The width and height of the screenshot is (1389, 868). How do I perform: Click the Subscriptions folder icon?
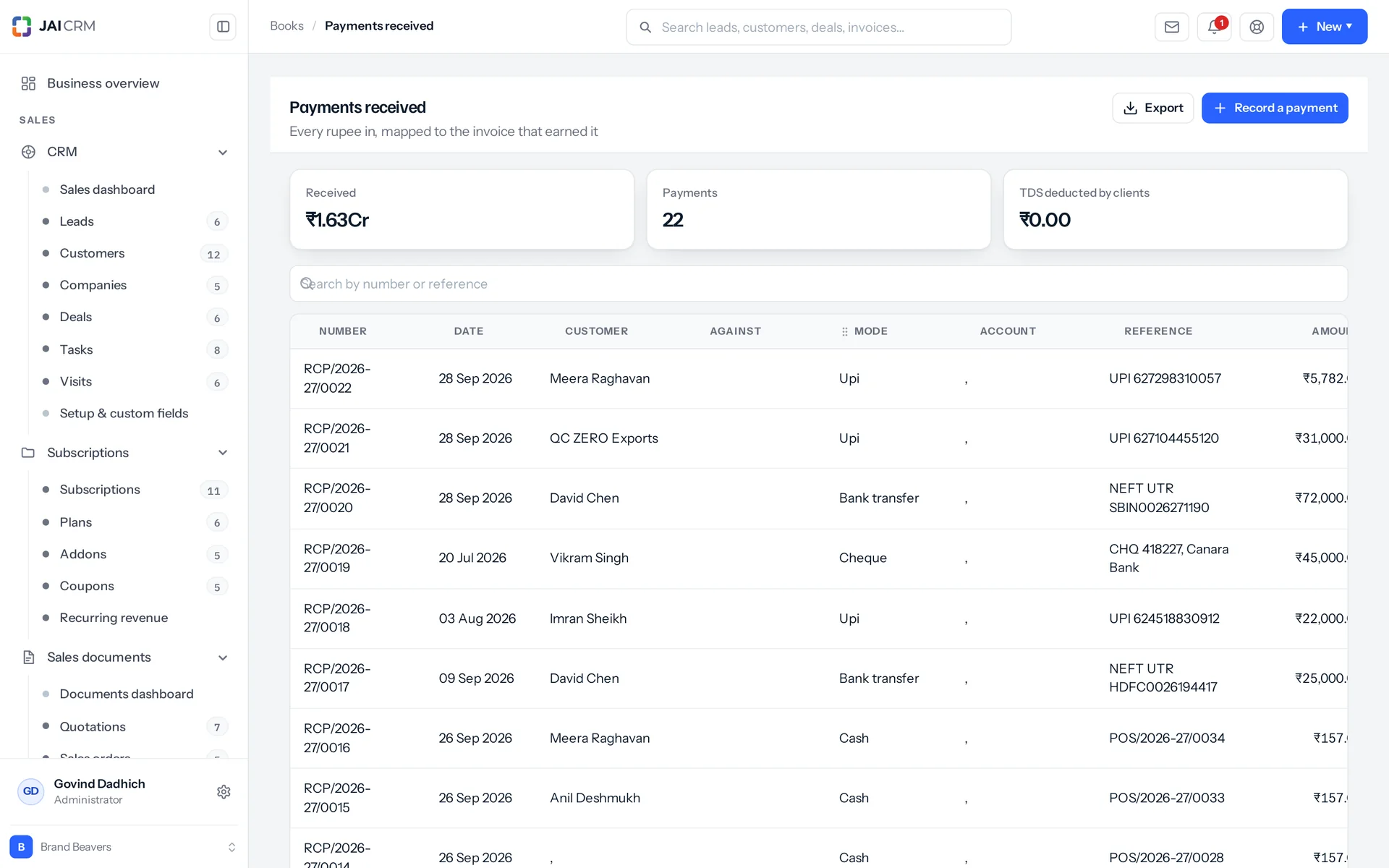(28, 453)
